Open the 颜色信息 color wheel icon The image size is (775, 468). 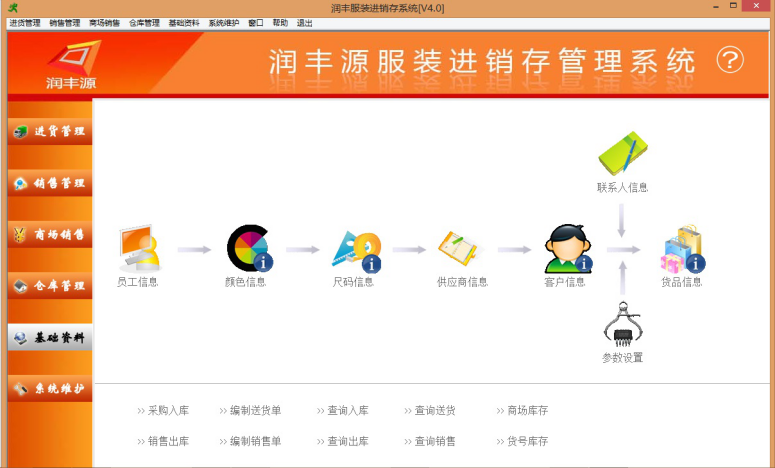click(x=248, y=250)
